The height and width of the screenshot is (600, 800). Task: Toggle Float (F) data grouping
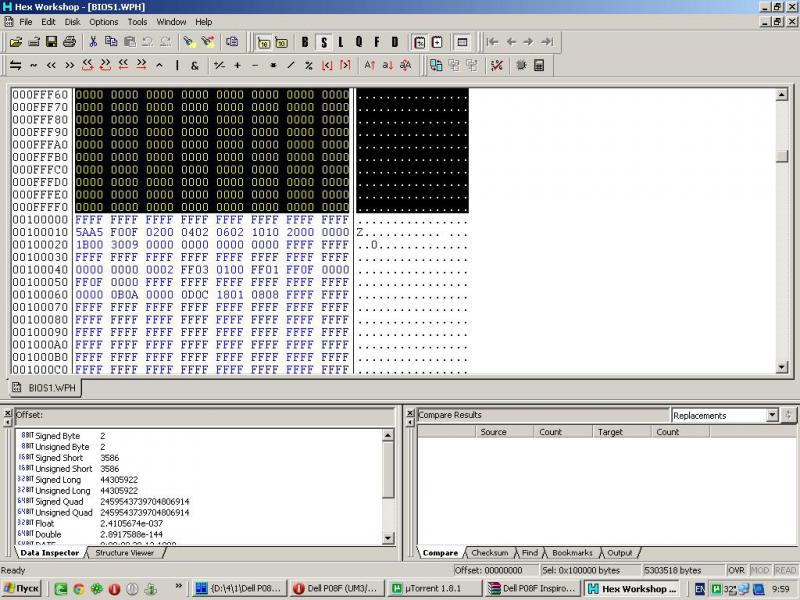pyautogui.click(x=377, y=42)
